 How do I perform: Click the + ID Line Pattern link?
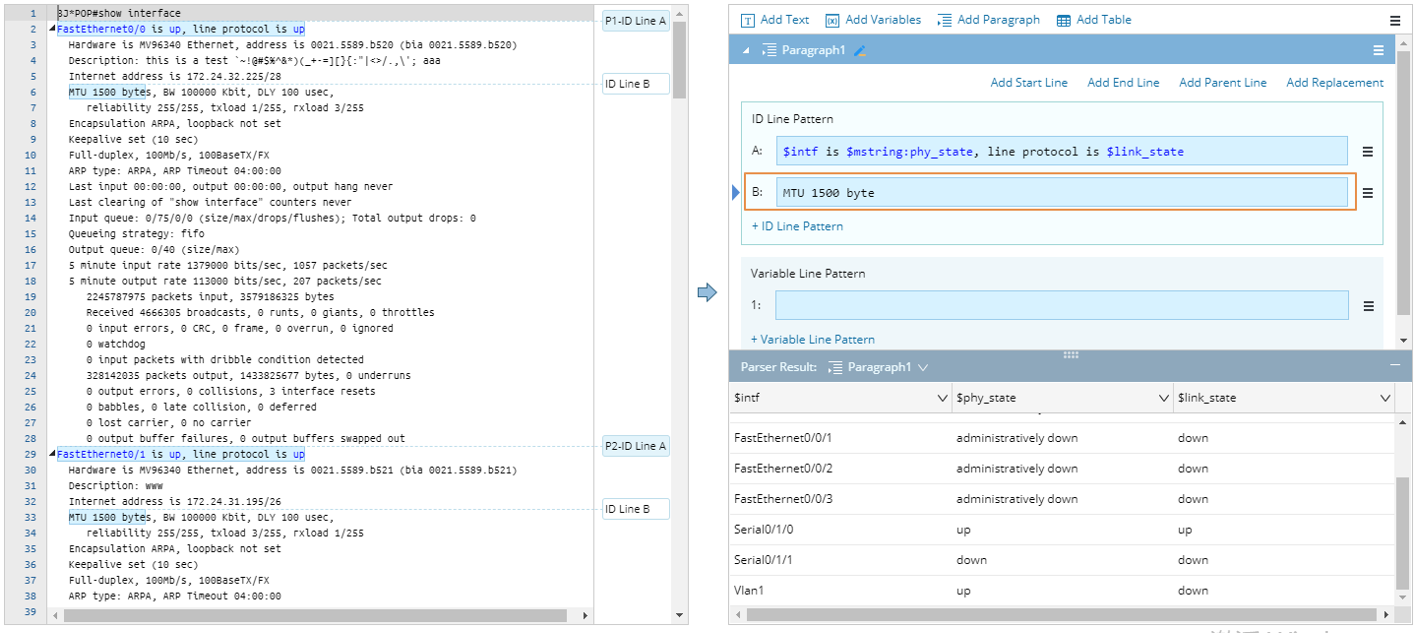797,226
